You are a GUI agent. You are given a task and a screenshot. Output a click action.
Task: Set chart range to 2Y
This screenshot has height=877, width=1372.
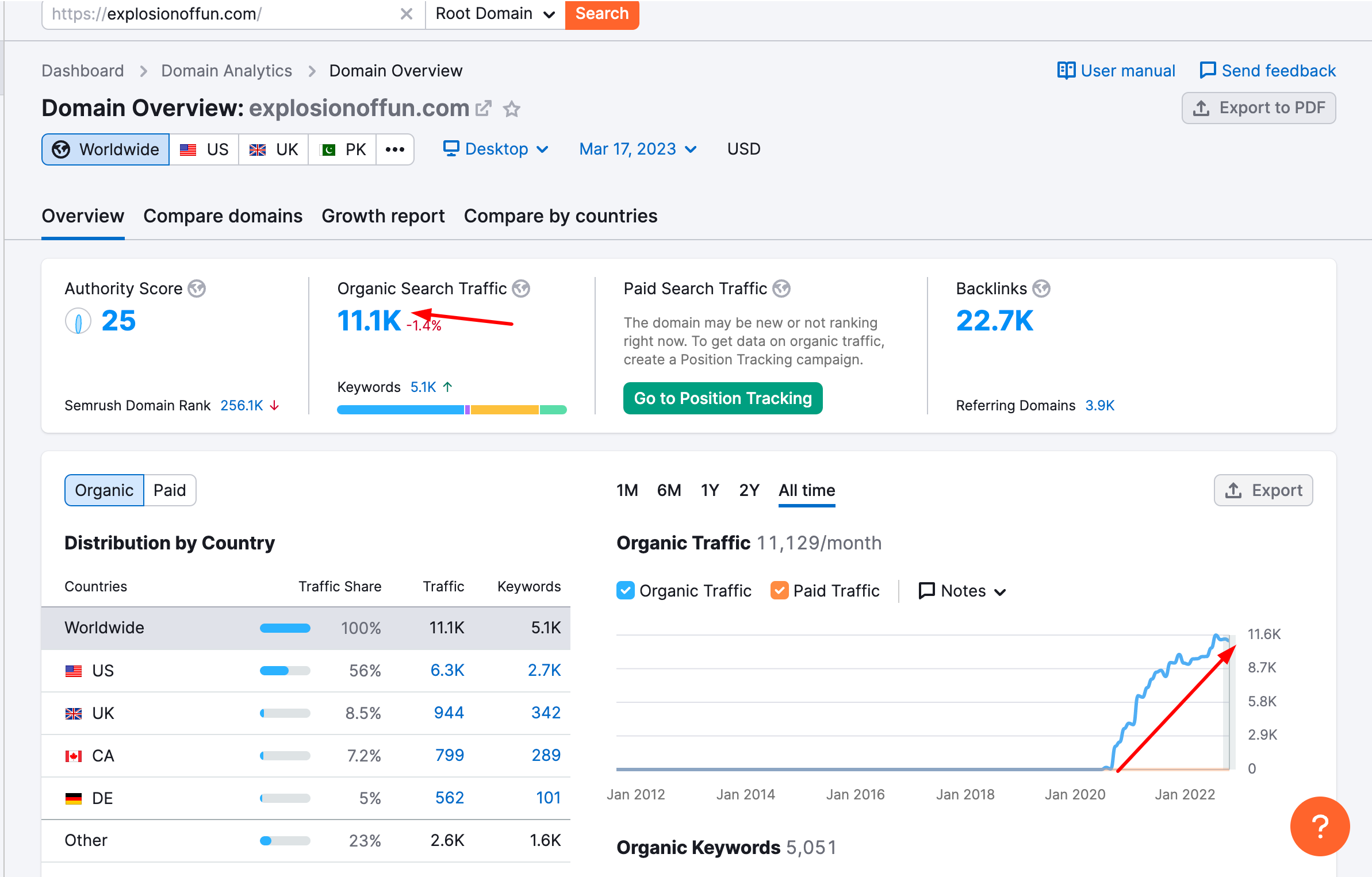pyautogui.click(x=749, y=490)
